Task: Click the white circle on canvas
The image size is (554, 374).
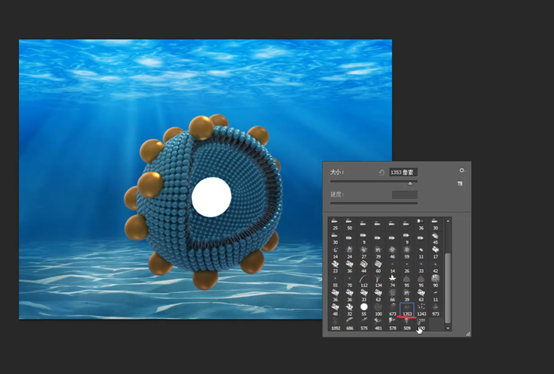Action: [211, 197]
